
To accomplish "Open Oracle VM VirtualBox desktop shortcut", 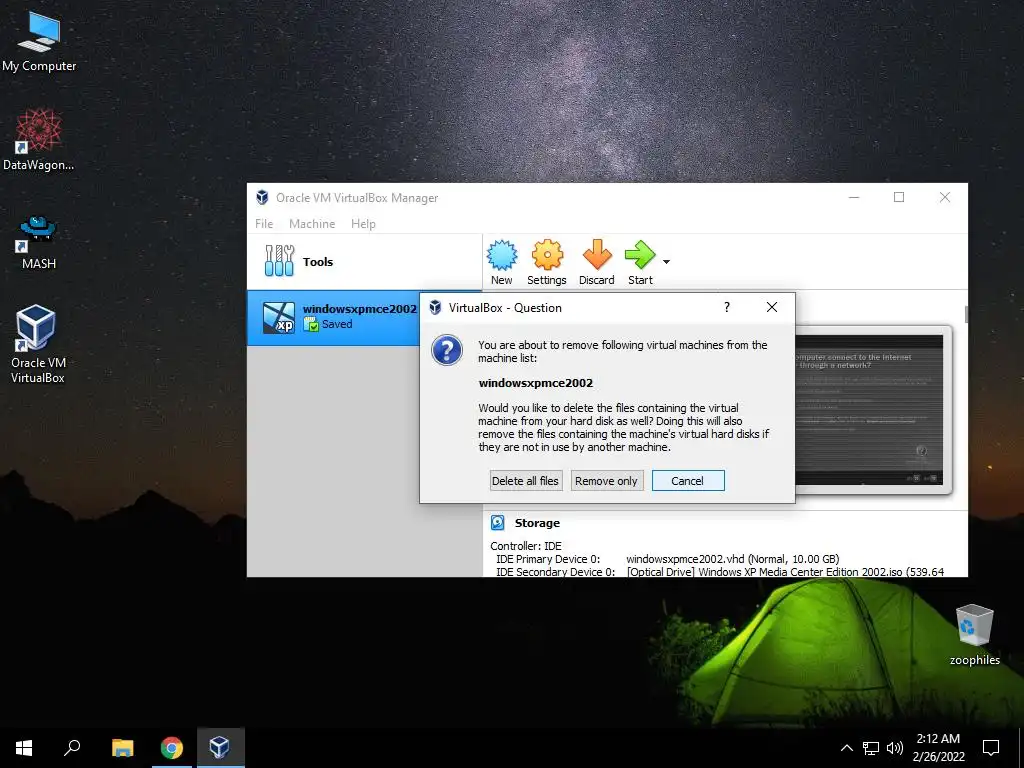I will [x=37, y=344].
